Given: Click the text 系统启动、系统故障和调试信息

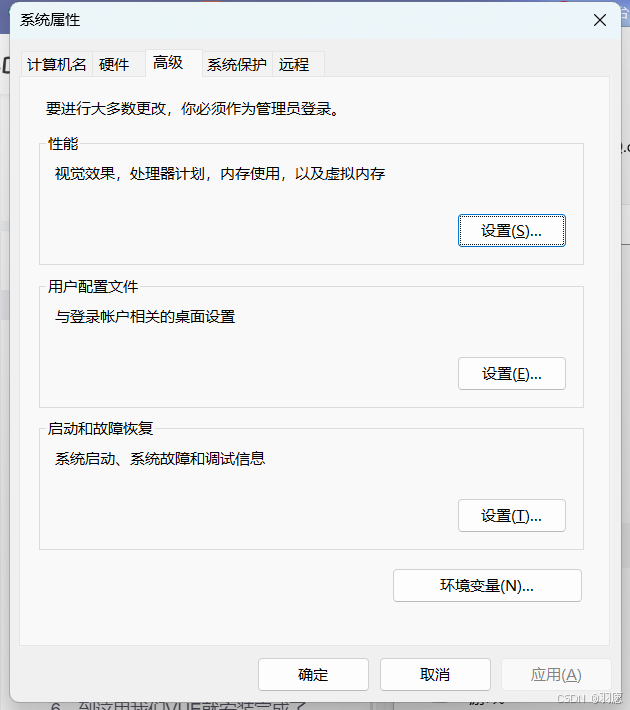Looking at the screenshot, I should point(160,459).
